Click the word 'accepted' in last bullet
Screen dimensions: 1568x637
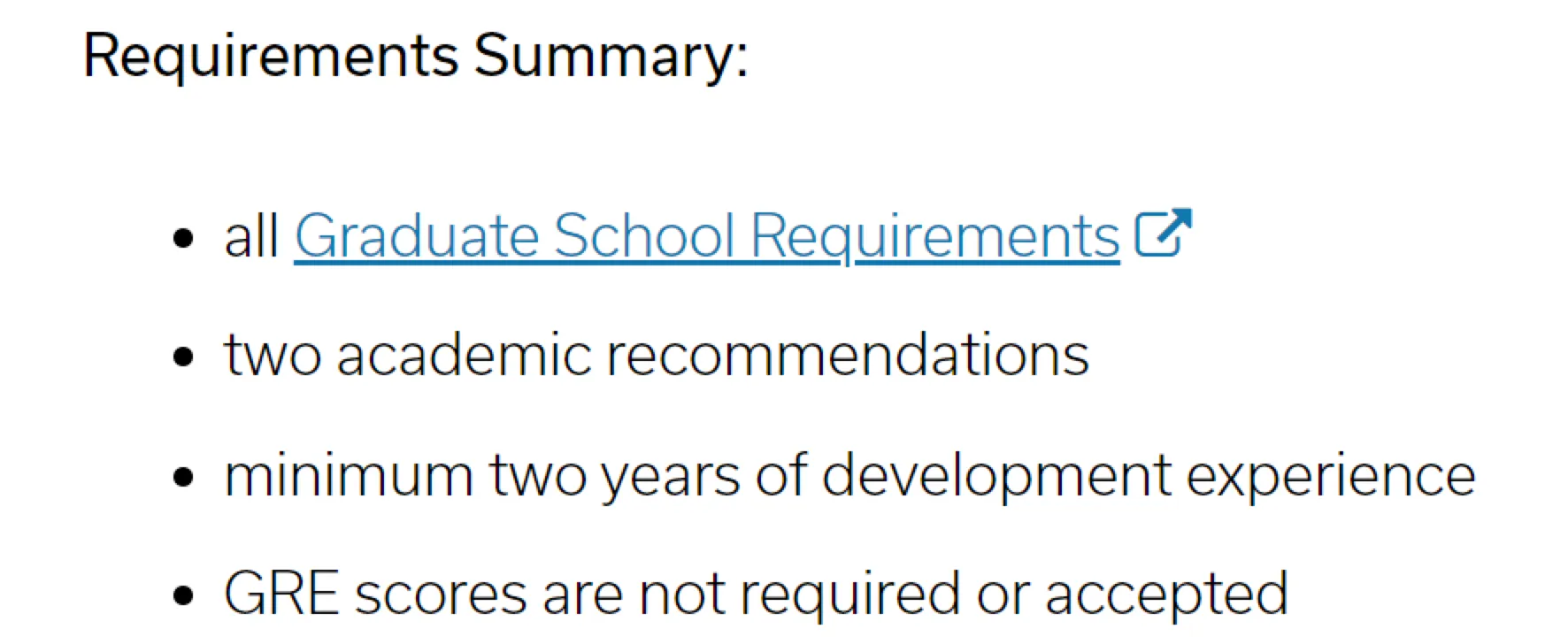tap(1166, 593)
